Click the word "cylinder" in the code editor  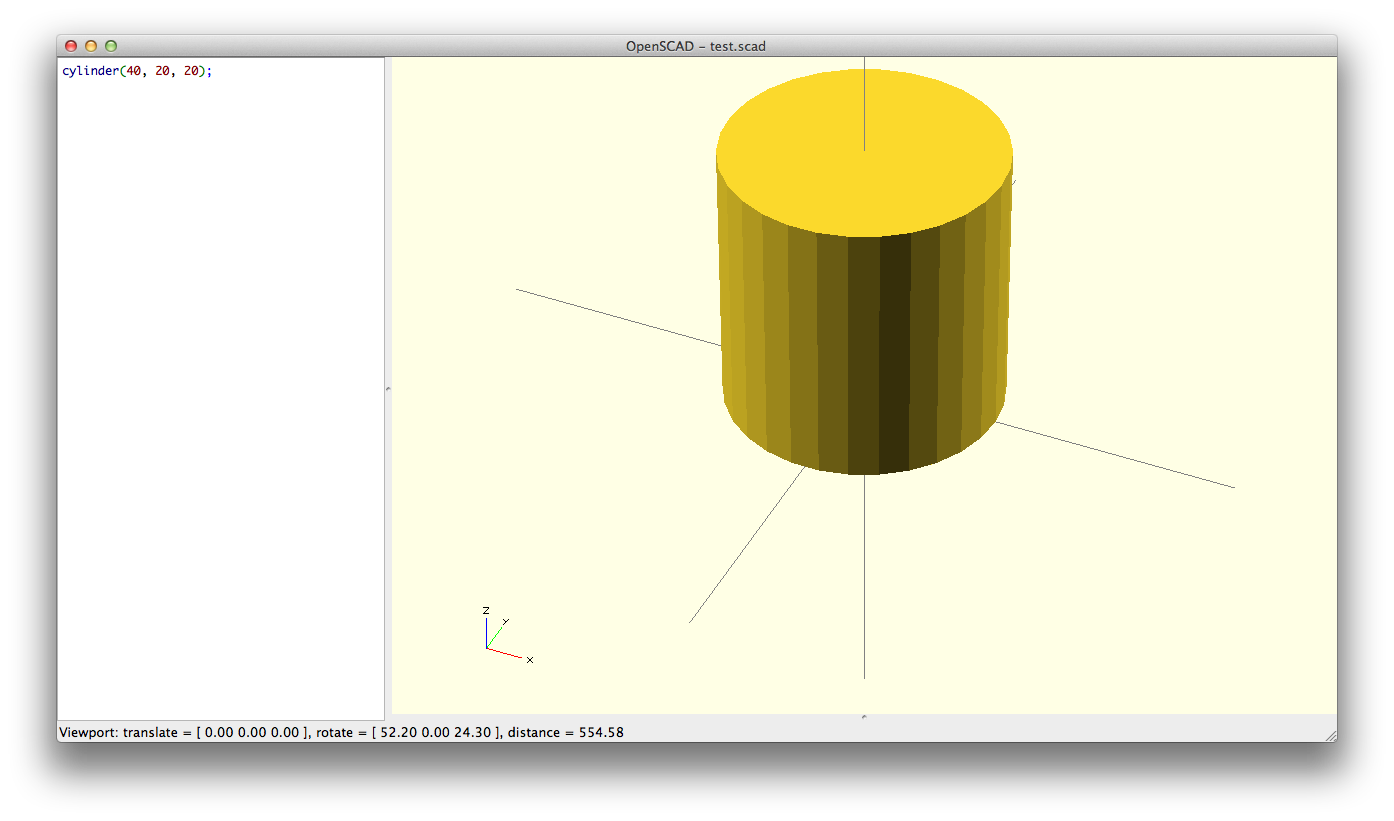[x=89, y=72]
